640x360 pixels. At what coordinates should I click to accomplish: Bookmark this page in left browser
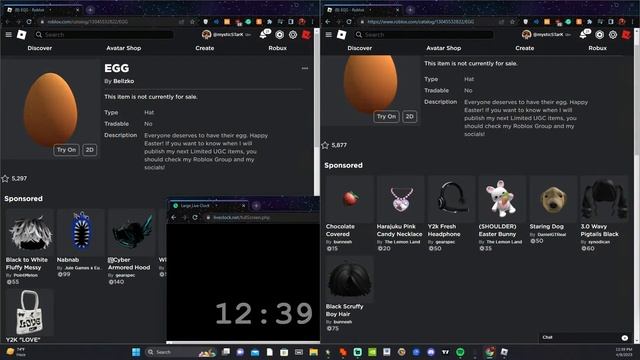(x=192, y=22)
